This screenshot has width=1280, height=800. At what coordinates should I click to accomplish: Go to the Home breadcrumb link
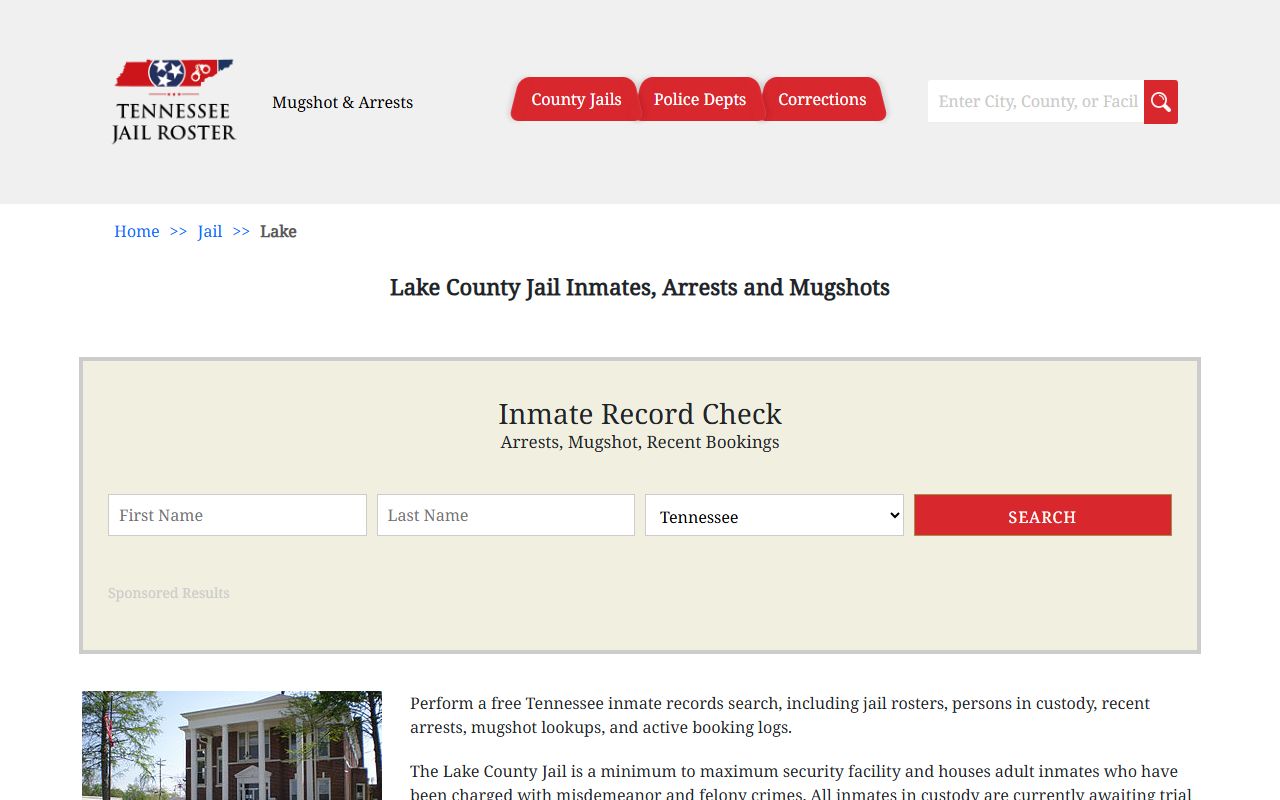(137, 231)
